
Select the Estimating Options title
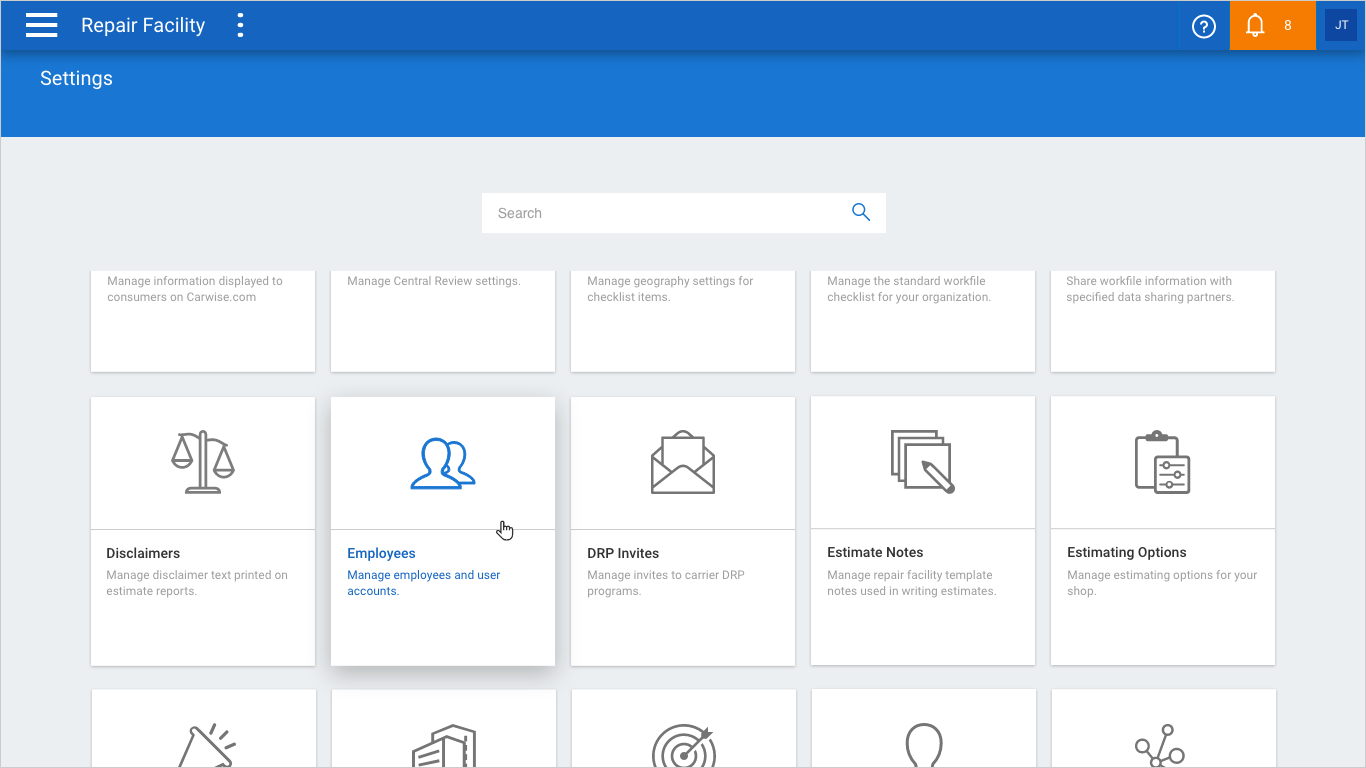pyautogui.click(x=1126, y=552)
